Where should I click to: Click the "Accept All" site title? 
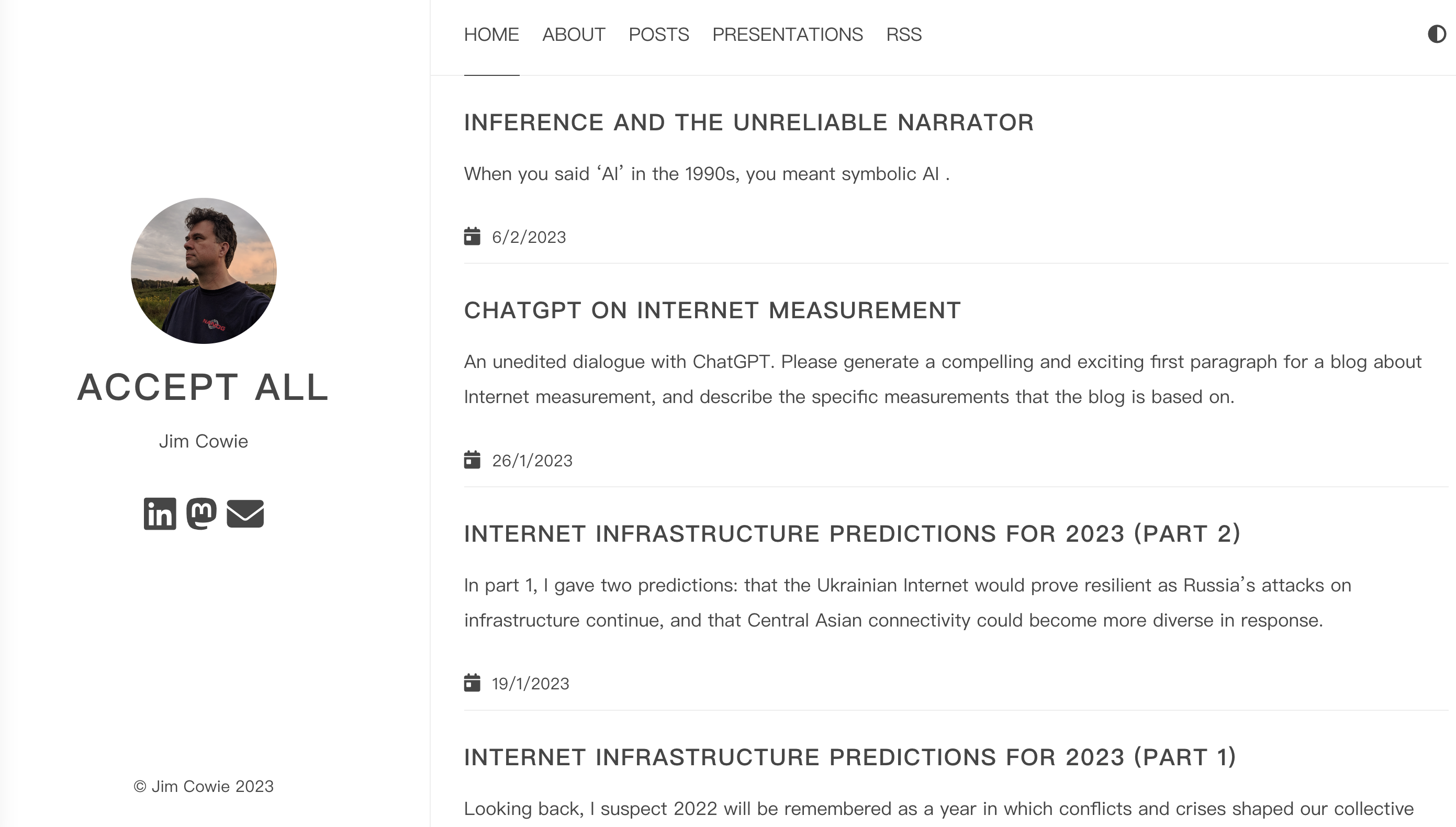[x=203, y=387]
